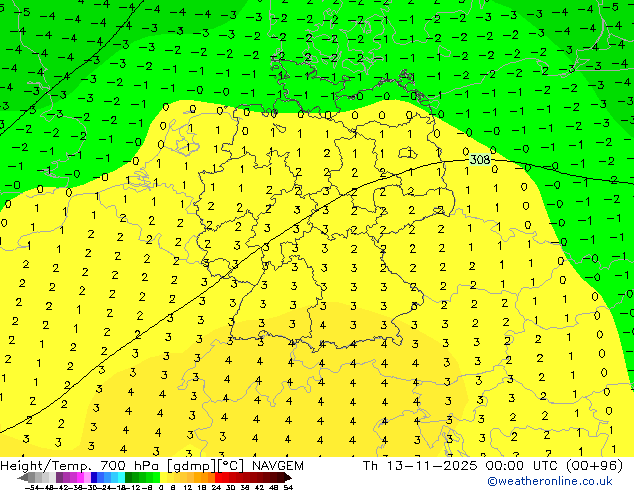Viewport: 634px width, 490px height.
Task: Click the NAVGEM model name
Action: click(x=278, y=466)
